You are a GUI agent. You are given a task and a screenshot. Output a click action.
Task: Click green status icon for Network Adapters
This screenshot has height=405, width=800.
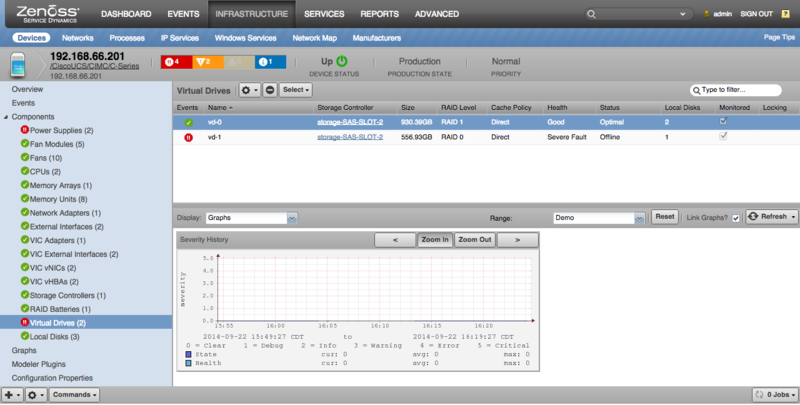(x=24, y=213)
